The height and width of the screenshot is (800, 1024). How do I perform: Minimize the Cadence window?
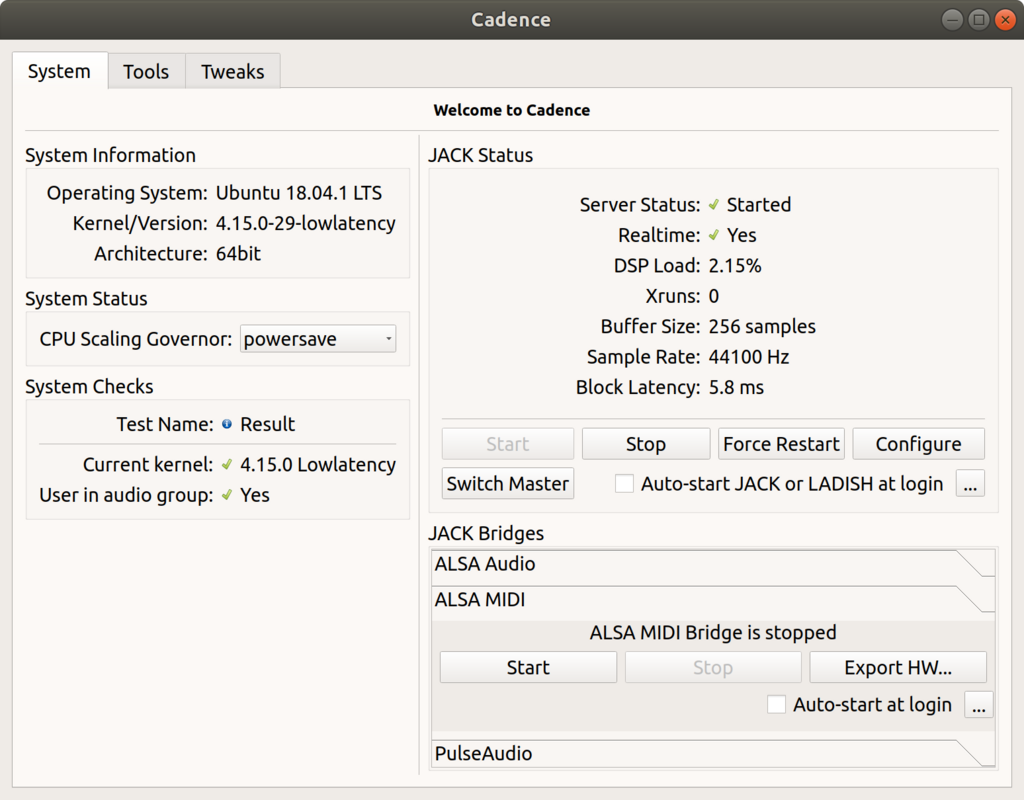[x=953, y=19]
